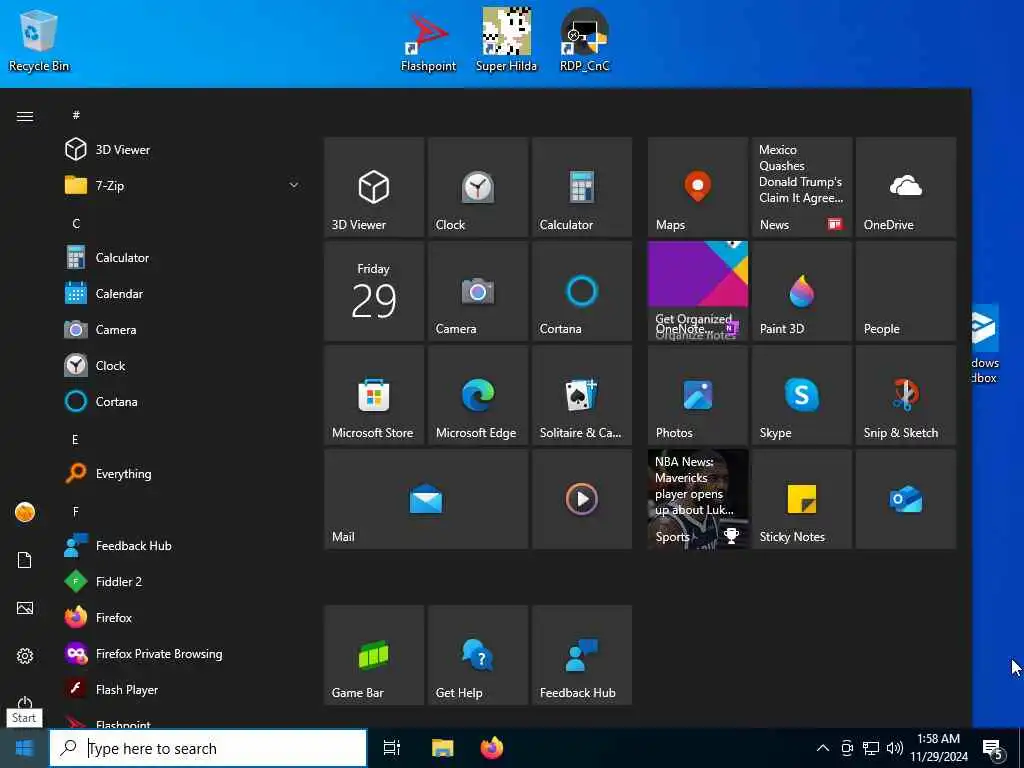
Task: Open the Clock tile
Action: [478, 187]
